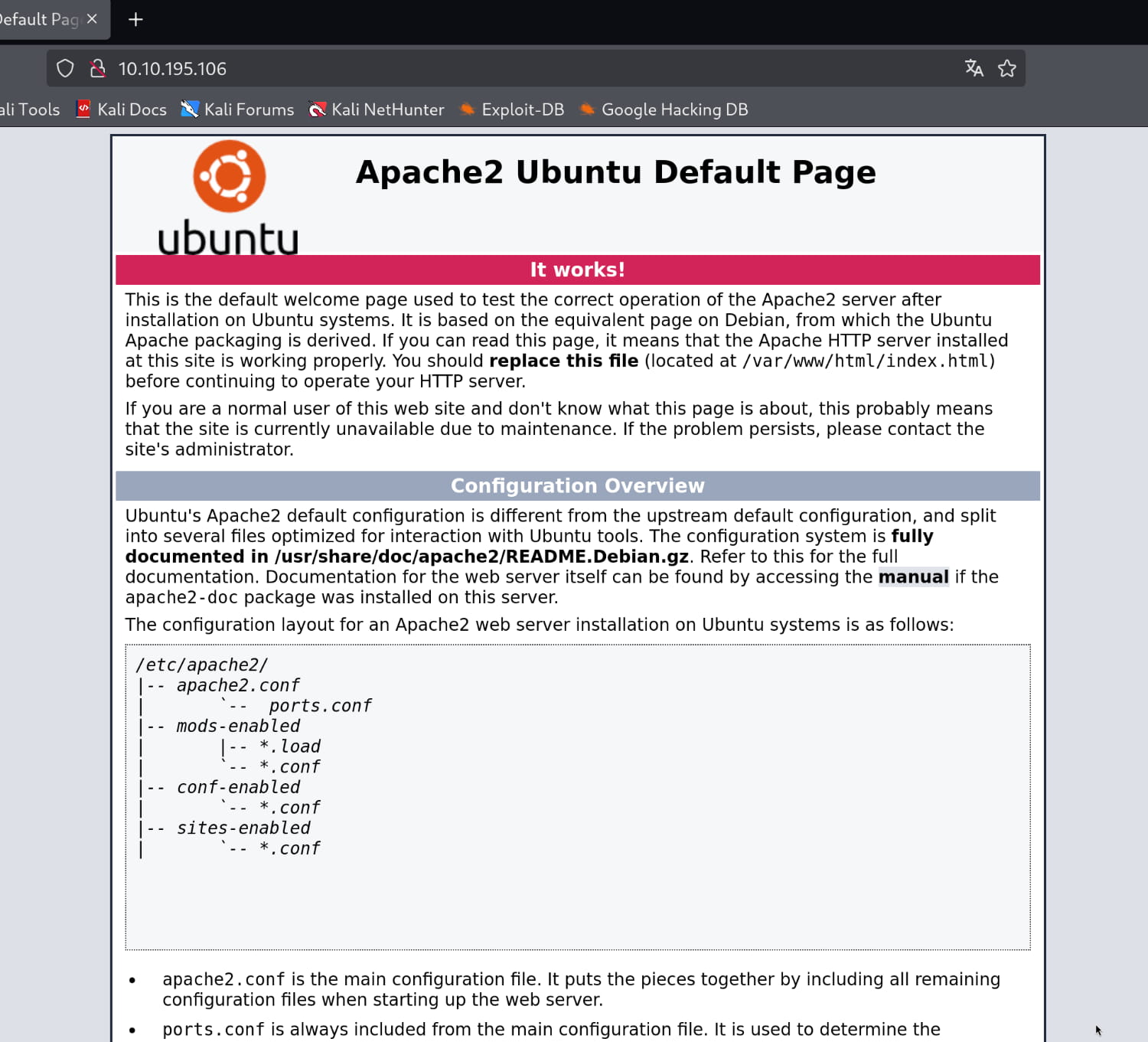
Task: Open the Kali Docs bookmark
Action: pyautogui.click(x=122, y=109)
